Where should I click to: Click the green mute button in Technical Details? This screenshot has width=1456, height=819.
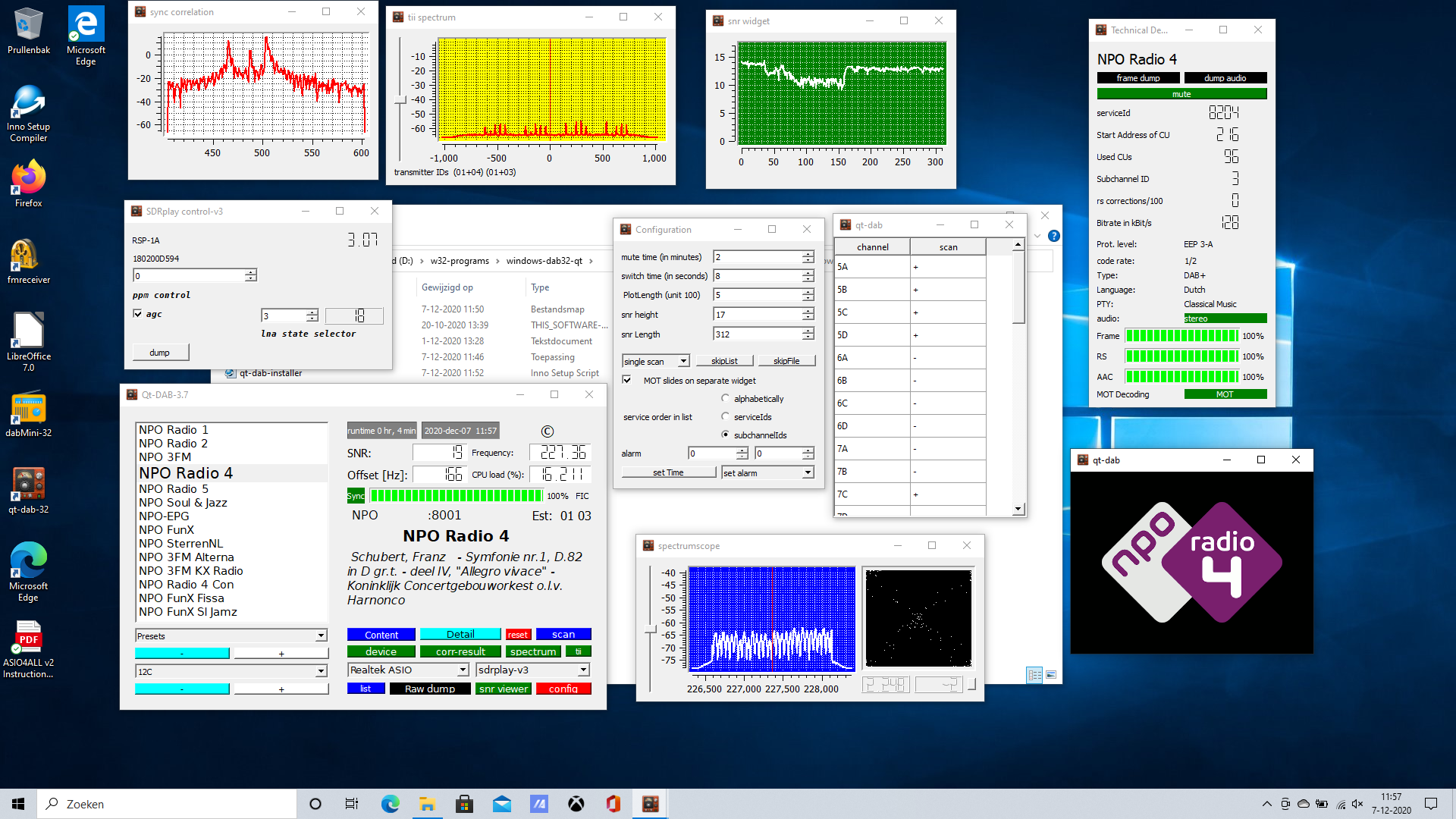click(x=1181, y=94)
